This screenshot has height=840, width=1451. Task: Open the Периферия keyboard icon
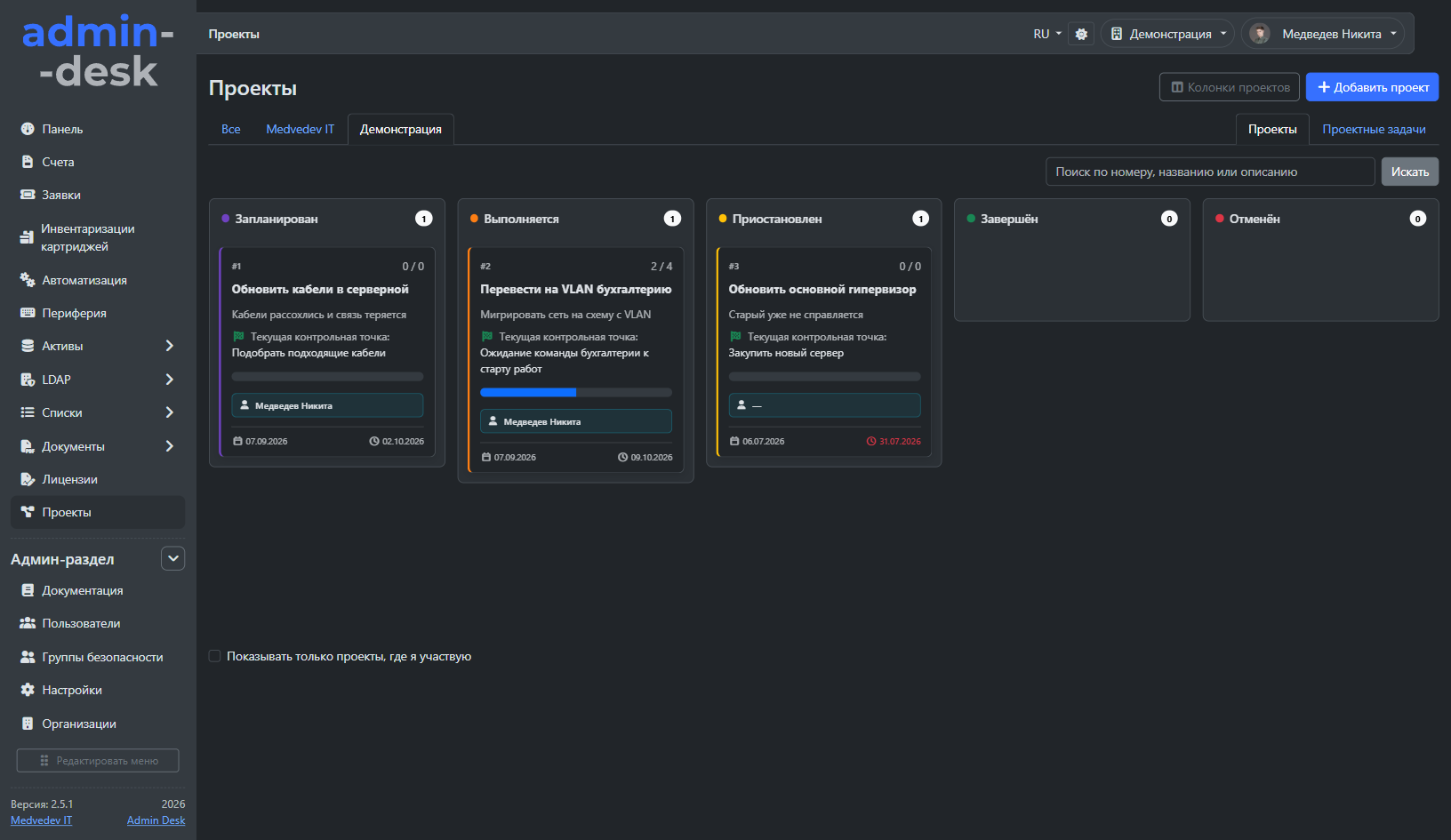coord(28,313)
